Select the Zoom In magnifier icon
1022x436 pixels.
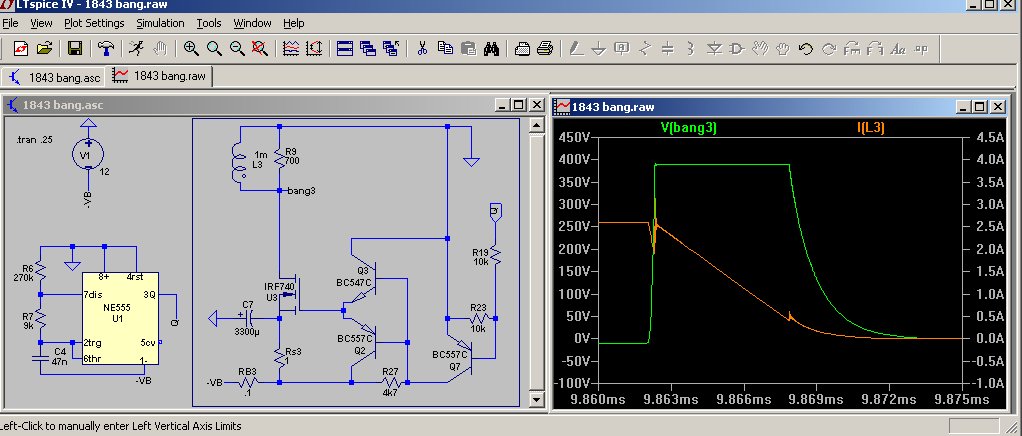[190, 47]
